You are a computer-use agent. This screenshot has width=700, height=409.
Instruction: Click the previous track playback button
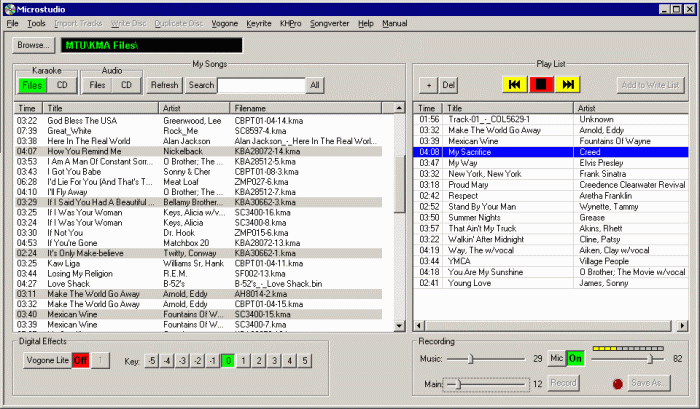(515, 86)
